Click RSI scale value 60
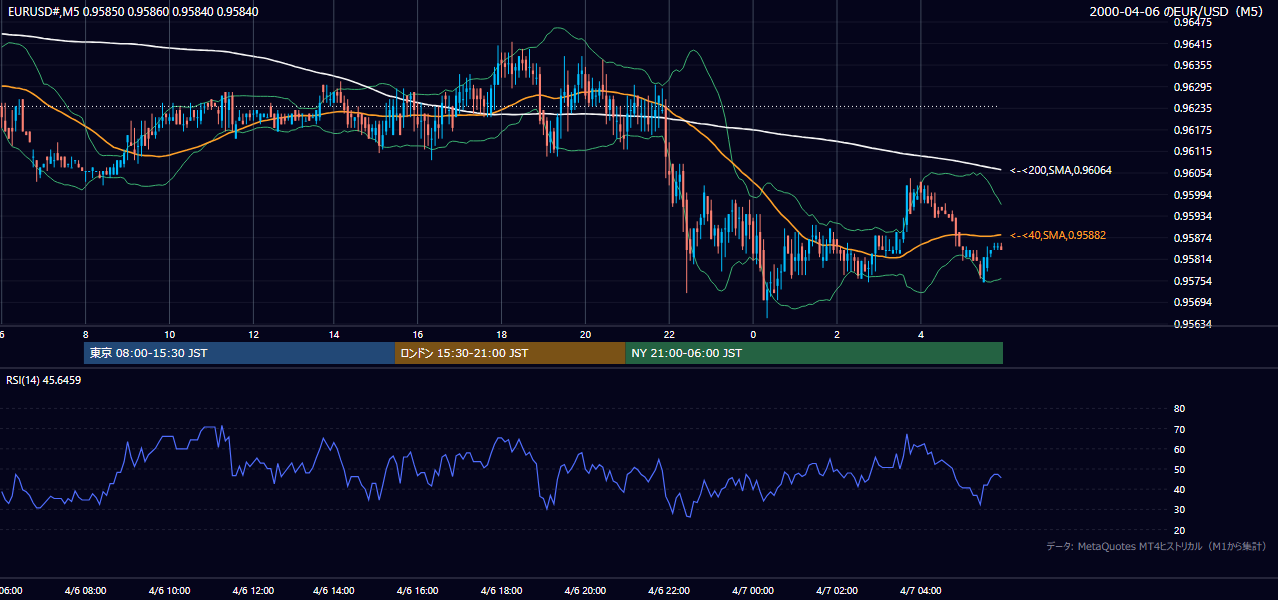The width and height of the screenshot is (1278, 600). click(x=1179, y=449)
